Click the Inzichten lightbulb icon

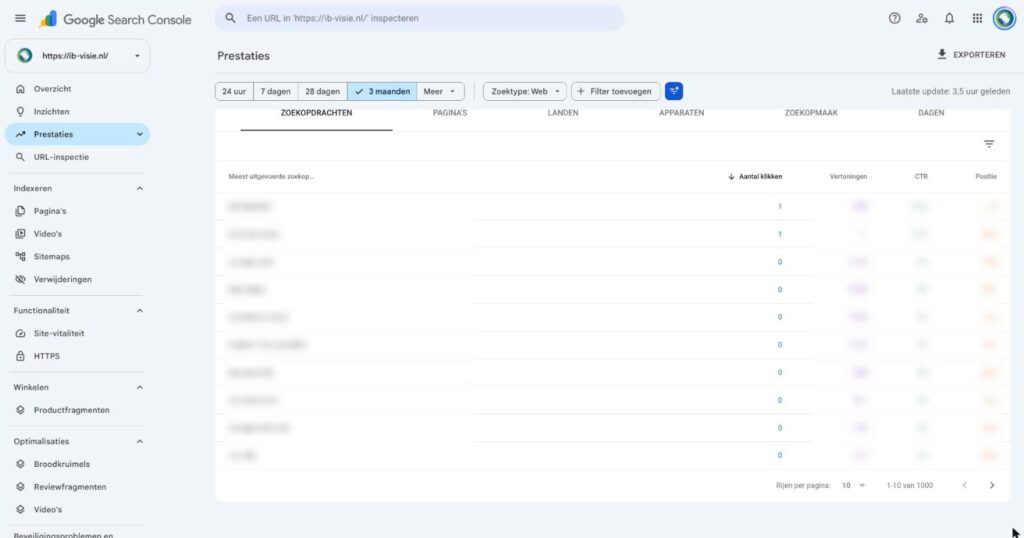20,112
